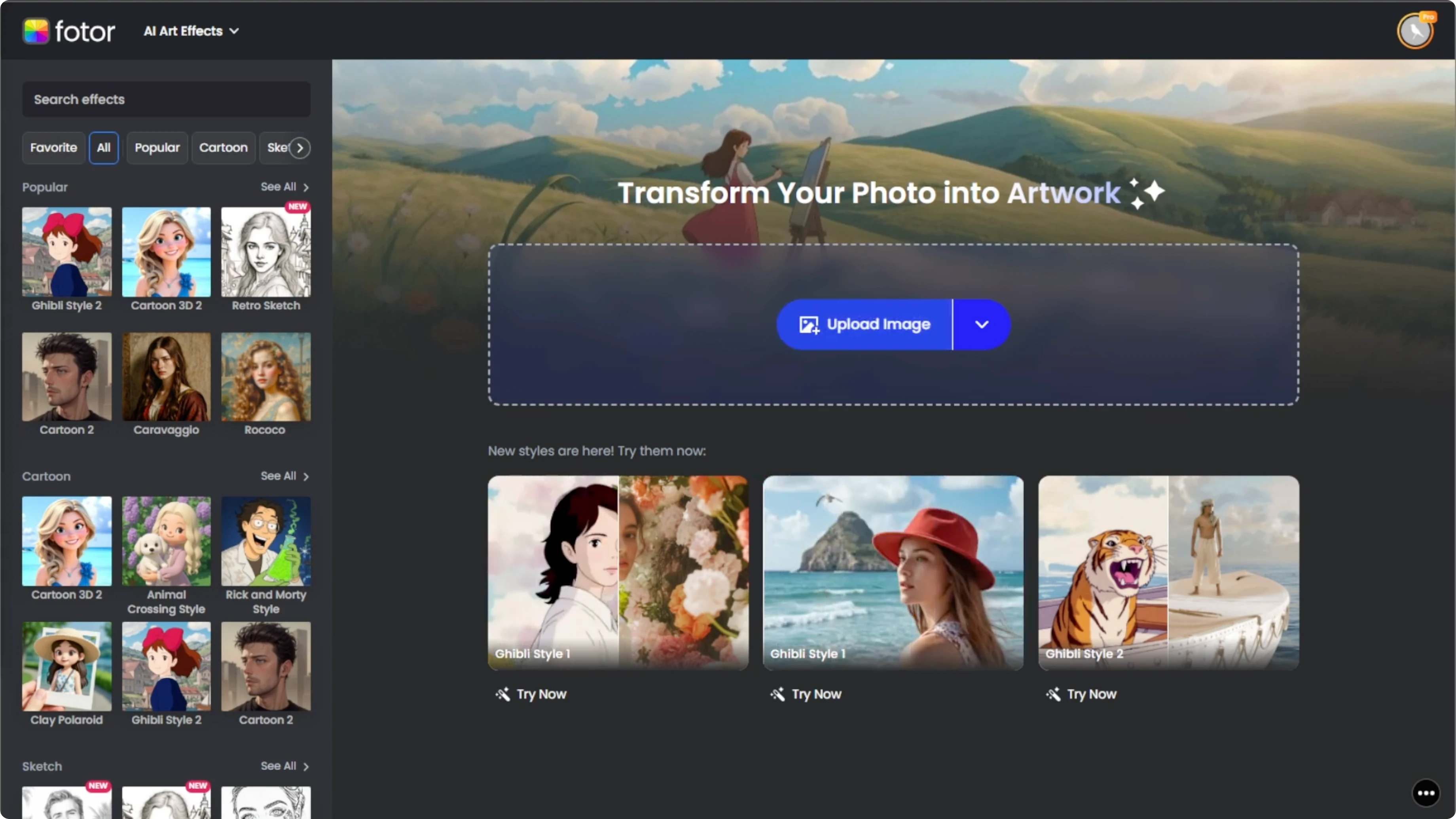
Task: Open the three-dots chat bubble button
Action: coord(1426,793)
